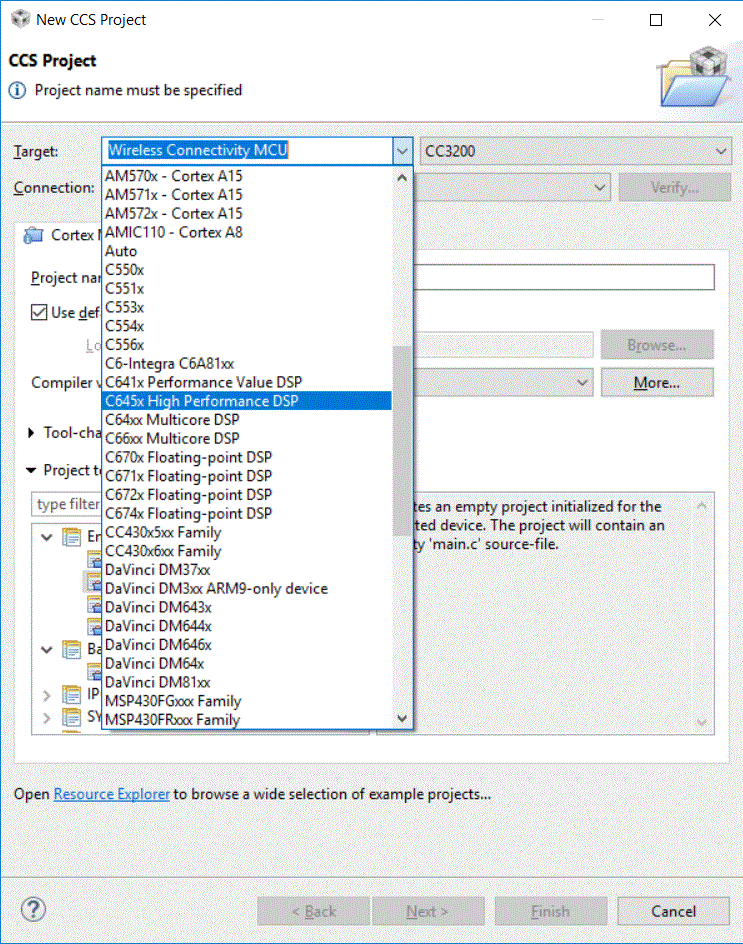
Task: Click the help question mark icon
Action: pyautogui.click(x=33, y=910)
